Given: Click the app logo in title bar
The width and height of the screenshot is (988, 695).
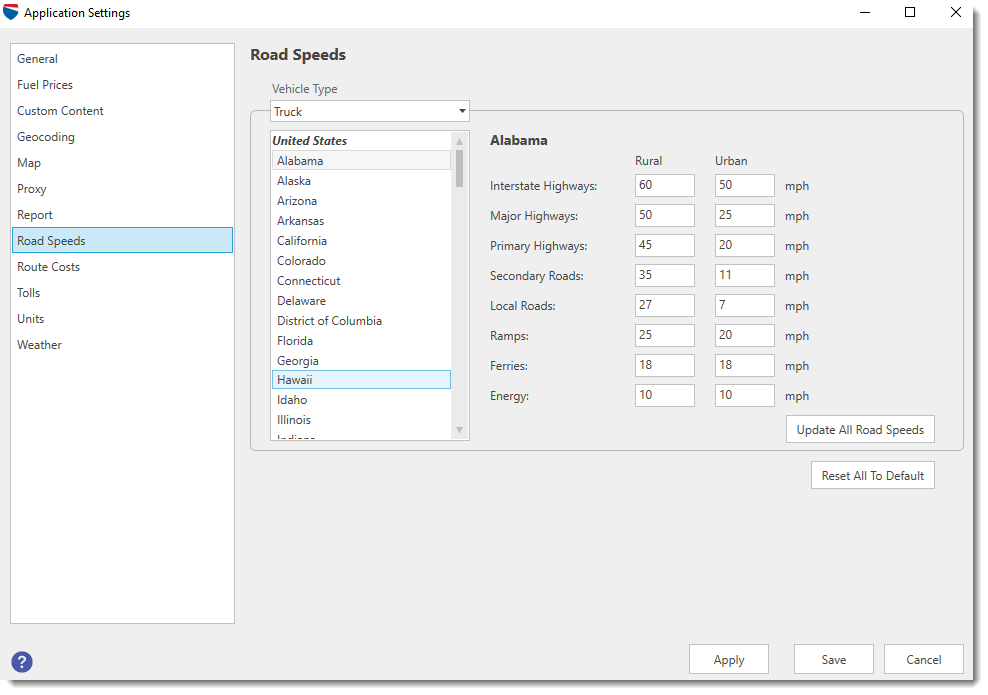Looking at the screenshot, I should click(11, 13).
